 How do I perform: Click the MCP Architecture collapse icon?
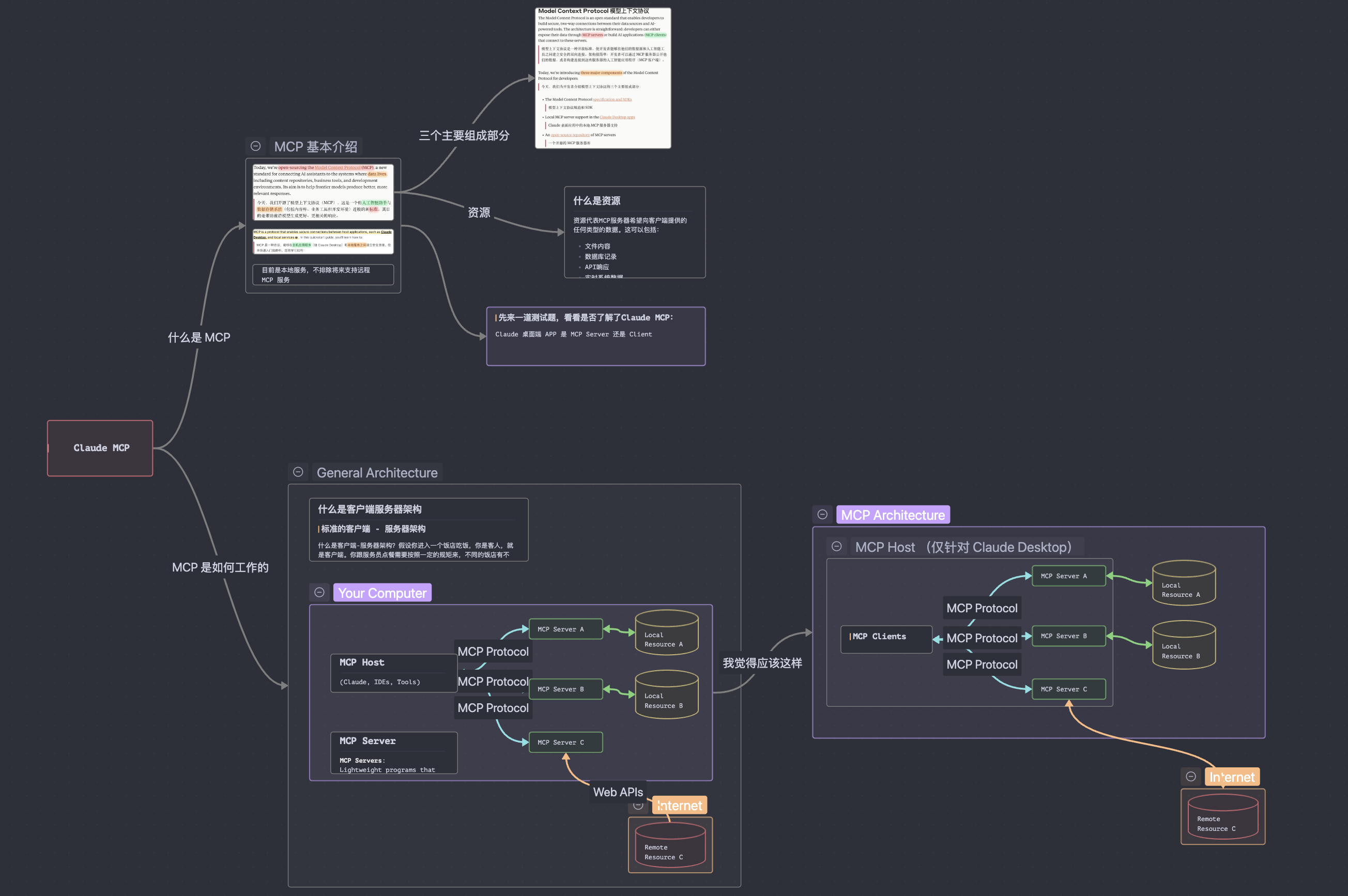click(x=822, y=514)
